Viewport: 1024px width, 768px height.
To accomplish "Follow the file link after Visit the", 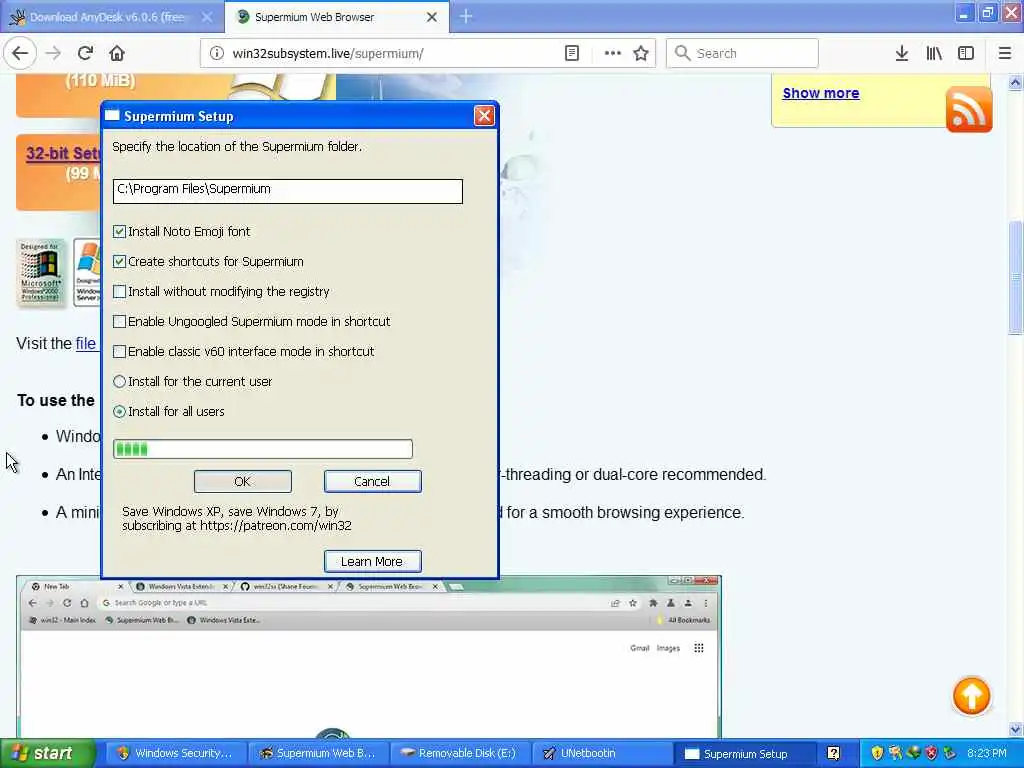I will [86, 344].
